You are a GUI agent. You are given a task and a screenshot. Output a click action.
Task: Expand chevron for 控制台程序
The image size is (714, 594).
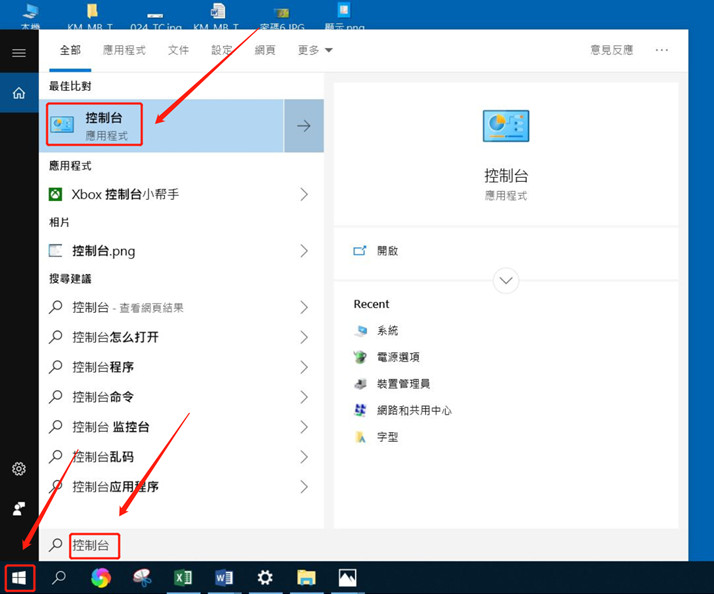click(304, 367)
